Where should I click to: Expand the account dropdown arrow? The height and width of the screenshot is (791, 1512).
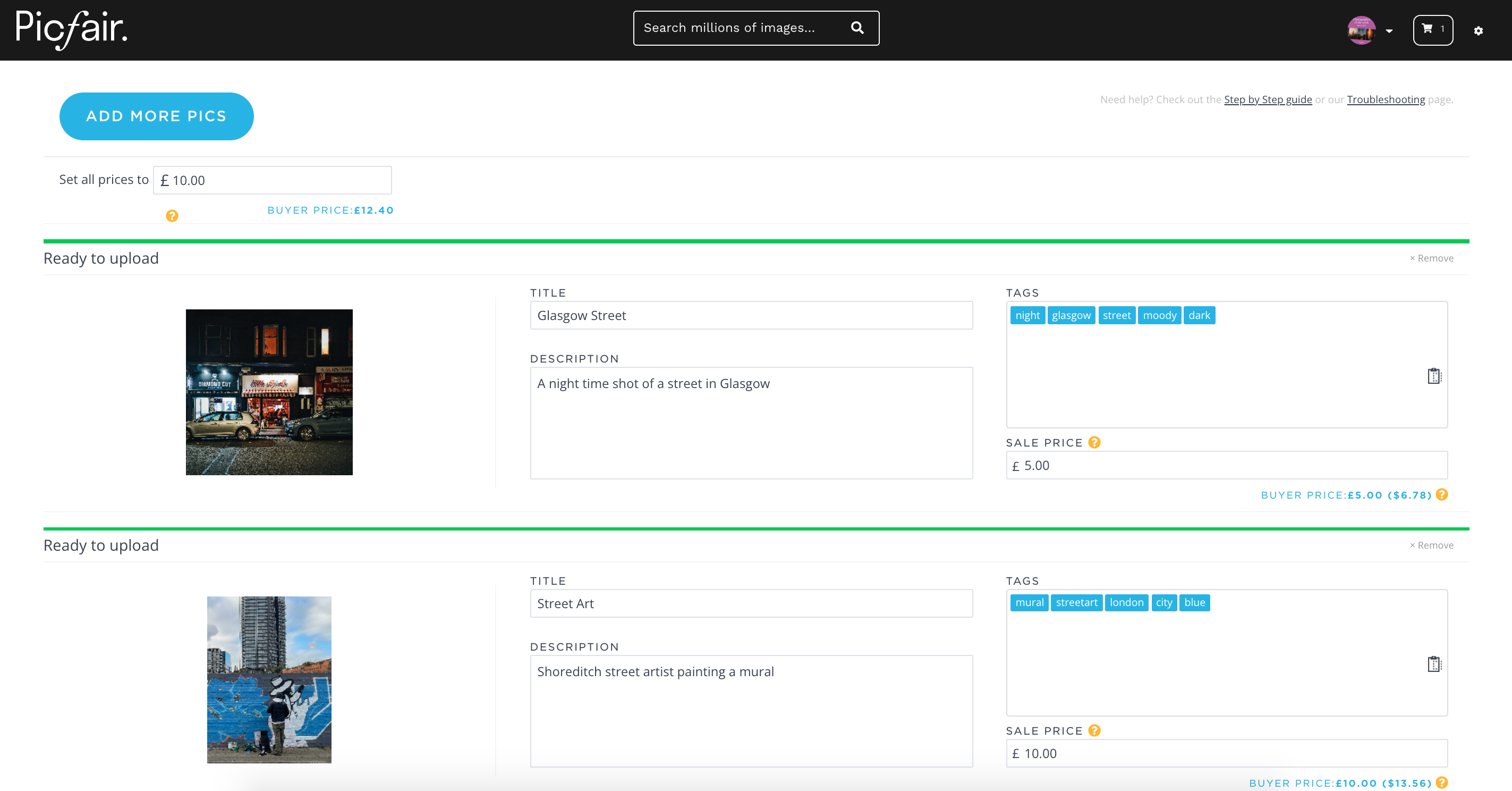click(1389, 30)
